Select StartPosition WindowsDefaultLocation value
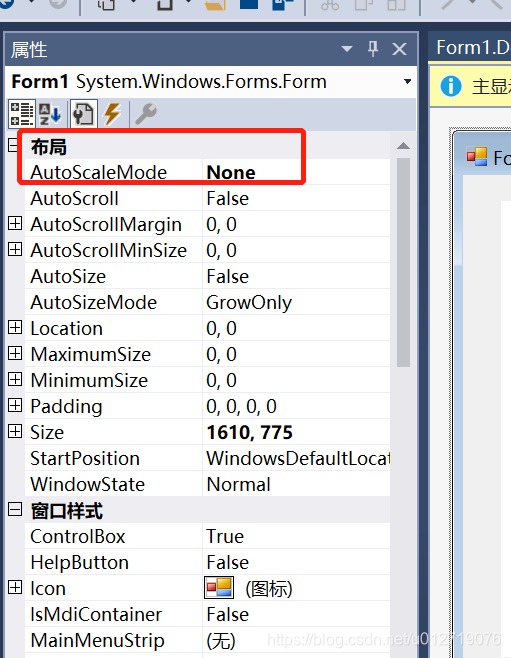This screenshot has width=511, height=658. [x=296, y=459]
